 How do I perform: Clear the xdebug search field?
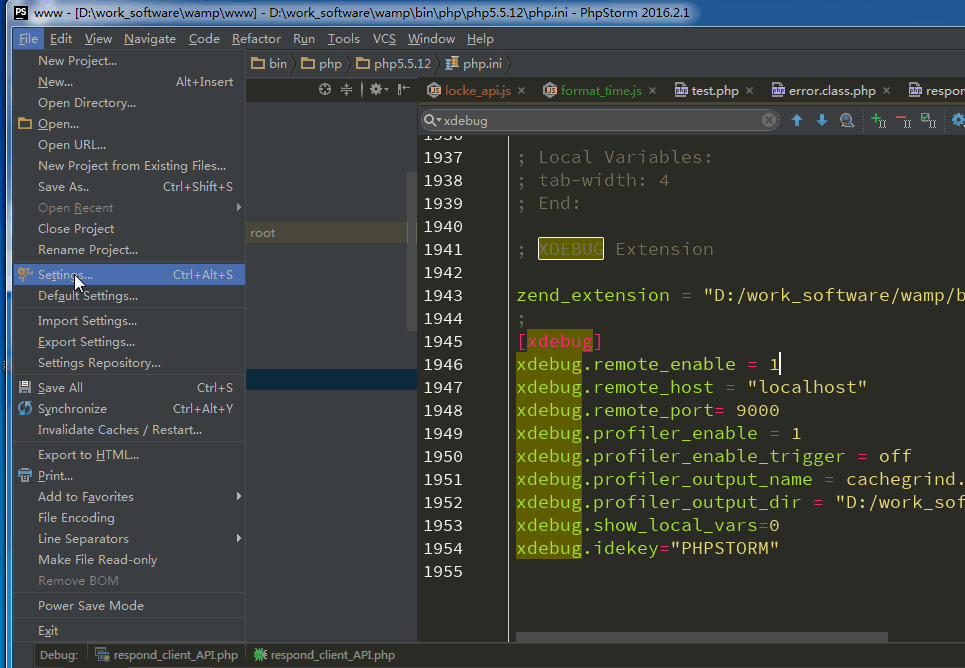click(x=768, y=120)
